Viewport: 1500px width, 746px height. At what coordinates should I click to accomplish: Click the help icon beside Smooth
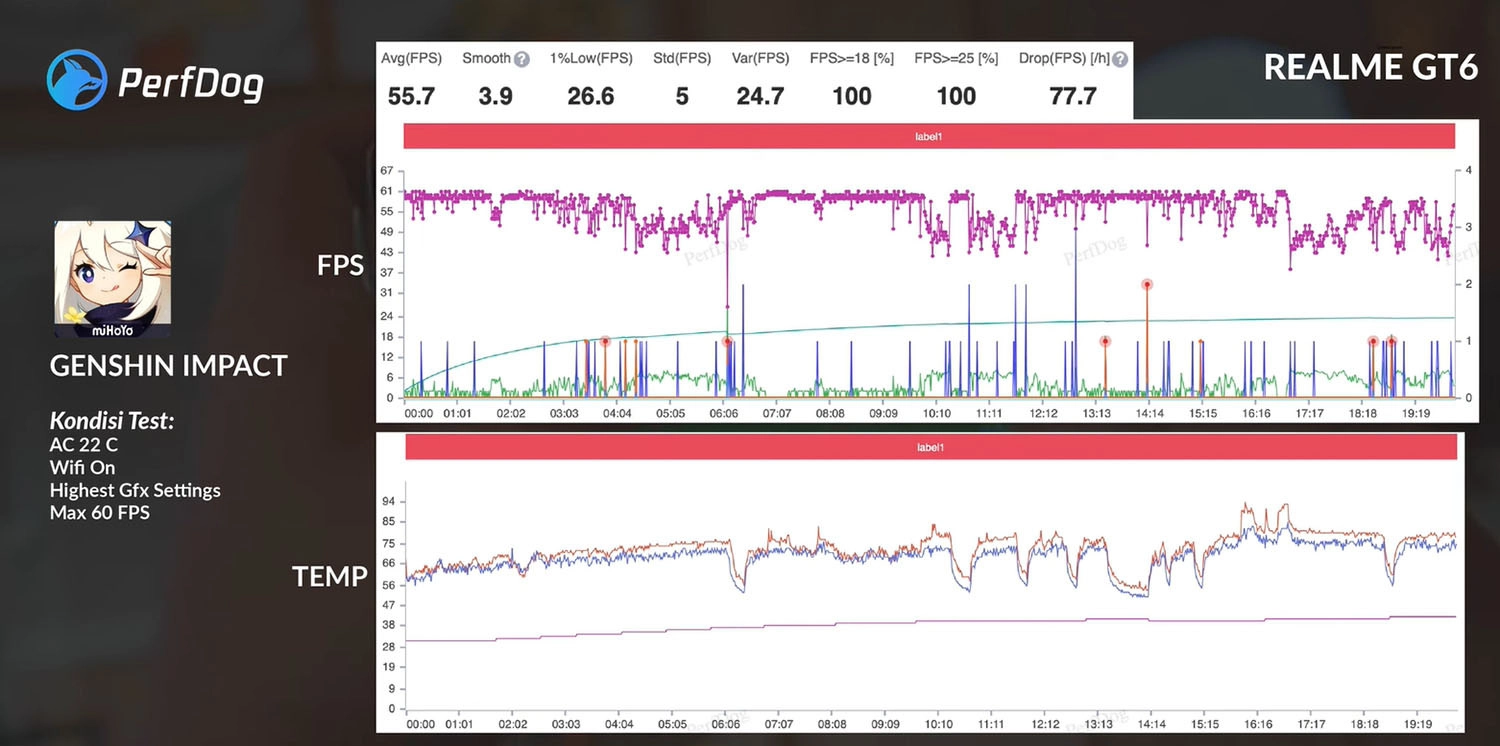(x=521, y=59)
